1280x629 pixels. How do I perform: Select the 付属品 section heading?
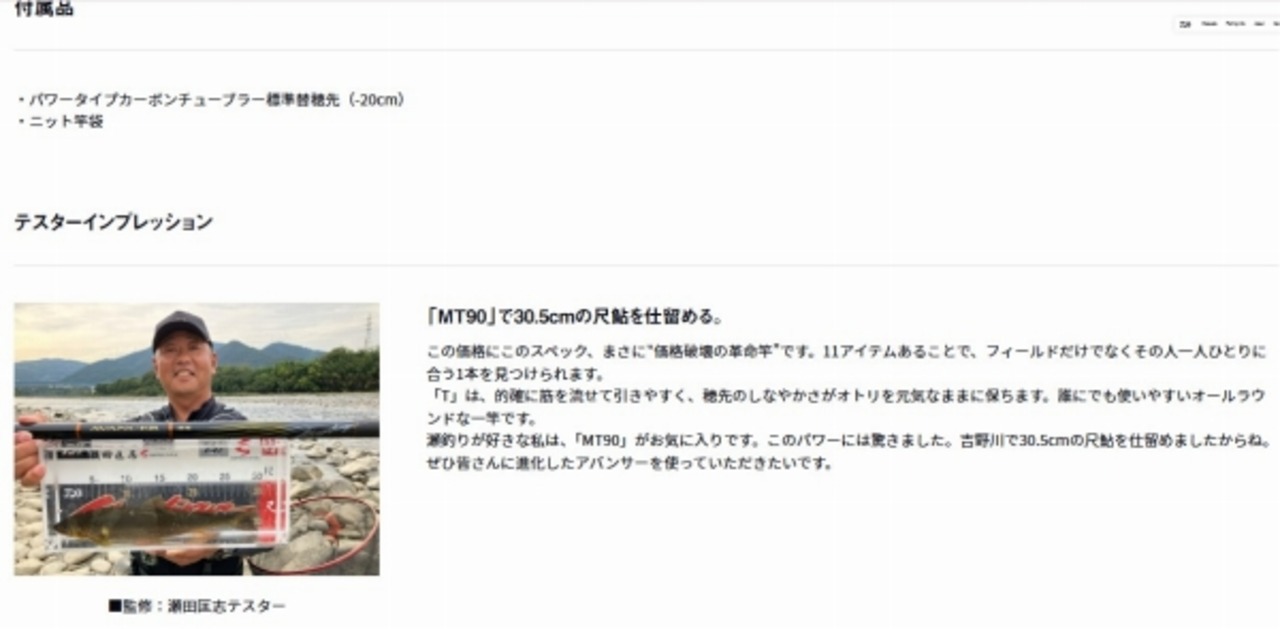[44, 9]
